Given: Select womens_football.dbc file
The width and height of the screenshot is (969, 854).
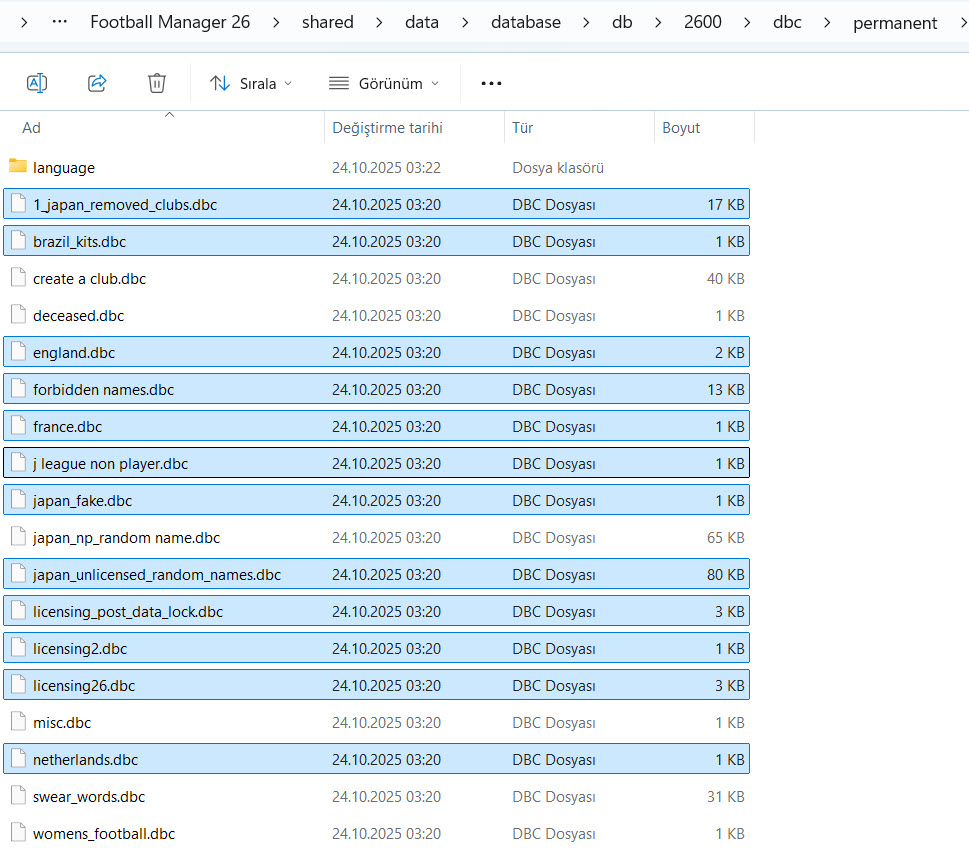Looking at the screenshot, I should [104, 834].
